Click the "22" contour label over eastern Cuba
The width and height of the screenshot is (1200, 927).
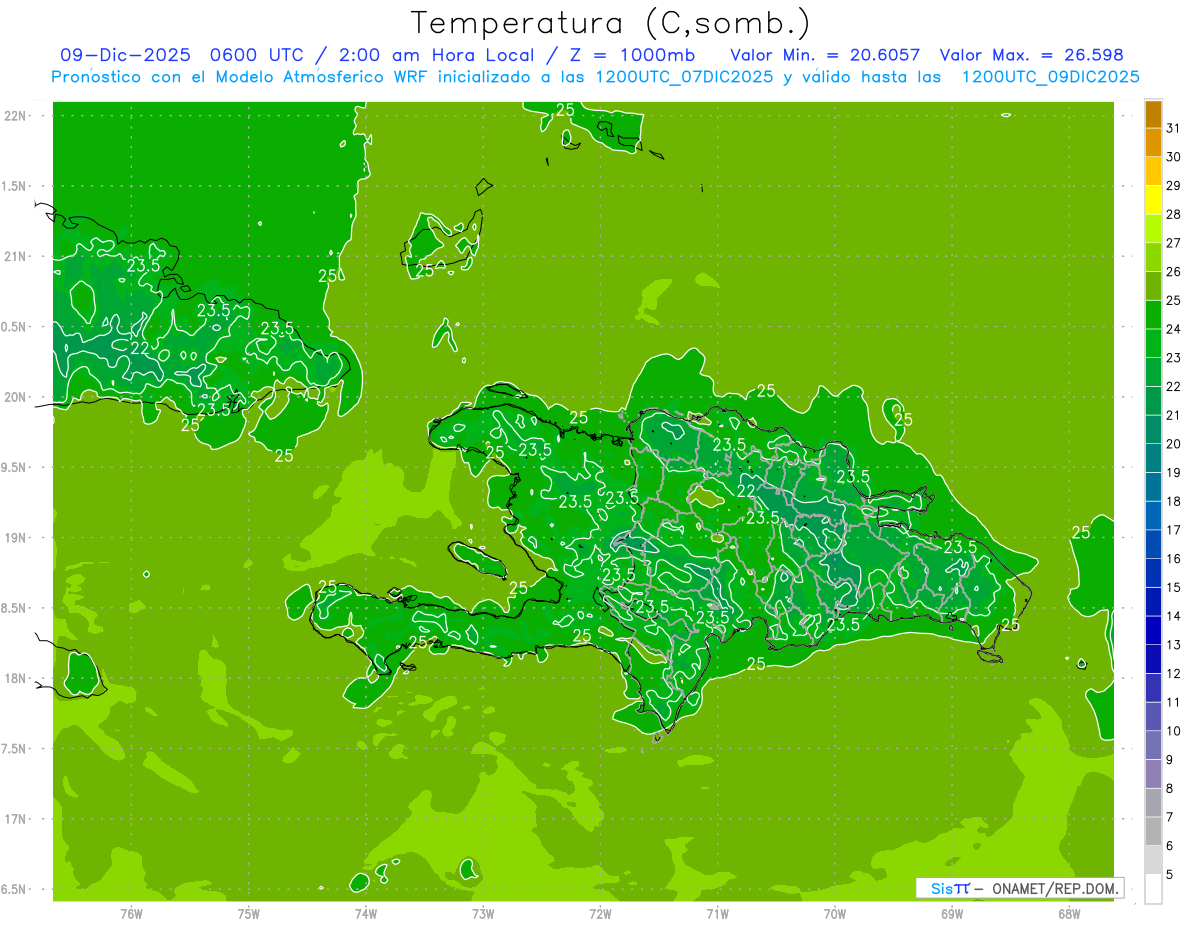coord(140,348)
